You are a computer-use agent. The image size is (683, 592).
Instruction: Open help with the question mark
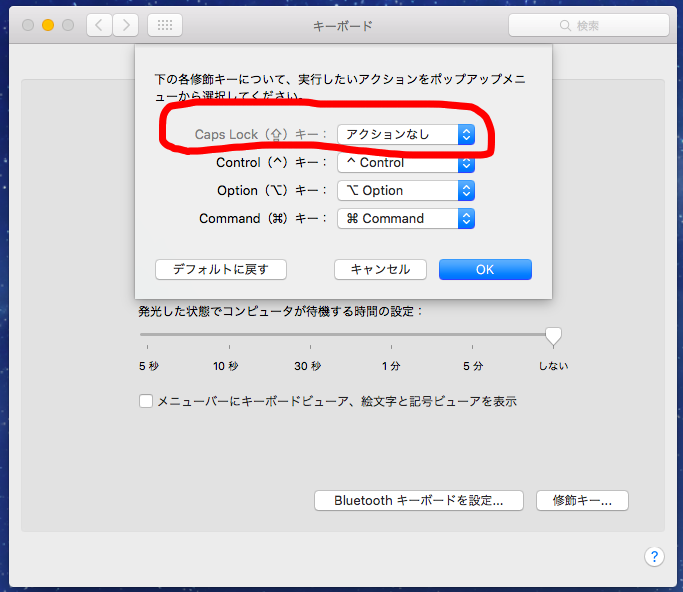654,556
